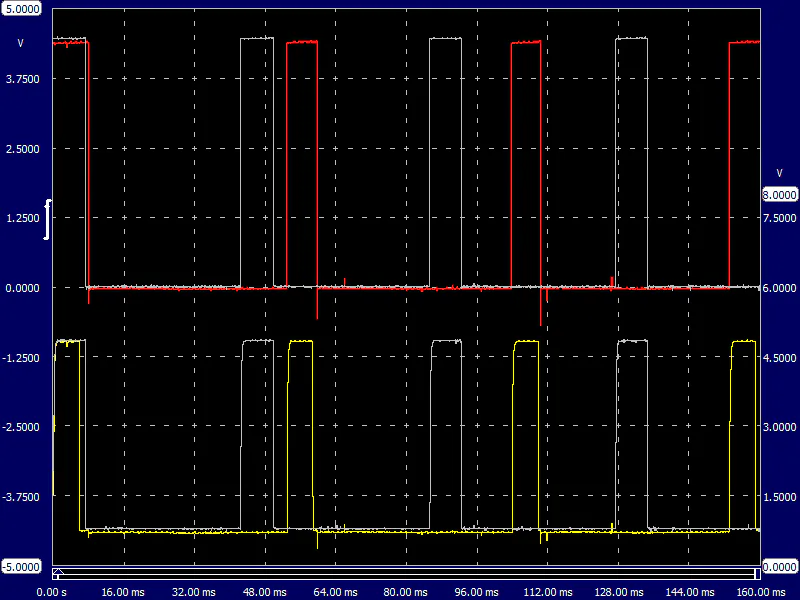This screenshot has width=800, height=600.
Task: Click the 8.0000 upper range box on right axis
Action: click(x=779, y=195)
